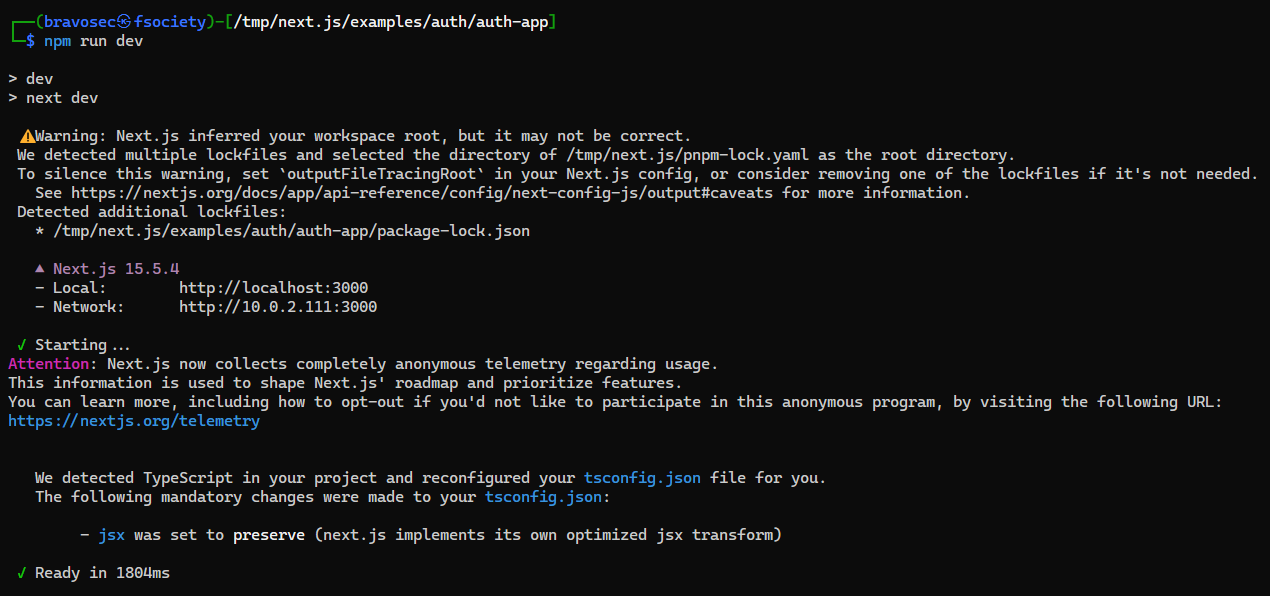Click the warning triangle icon
The image size is (1270, 596).
27,136
